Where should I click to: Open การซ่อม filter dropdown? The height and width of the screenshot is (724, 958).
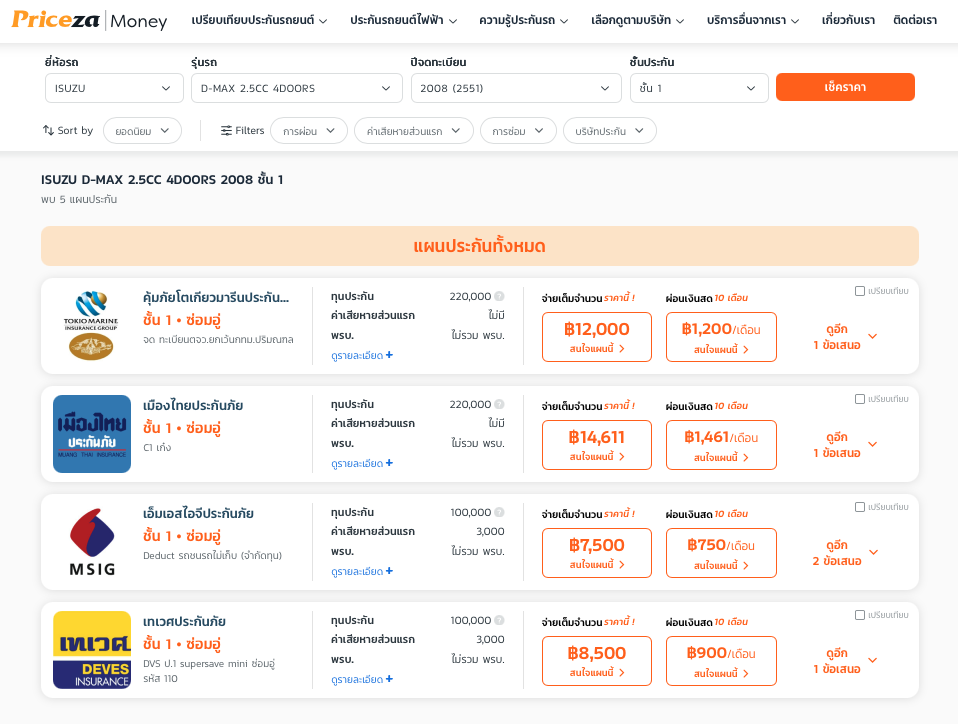[518, 131]
